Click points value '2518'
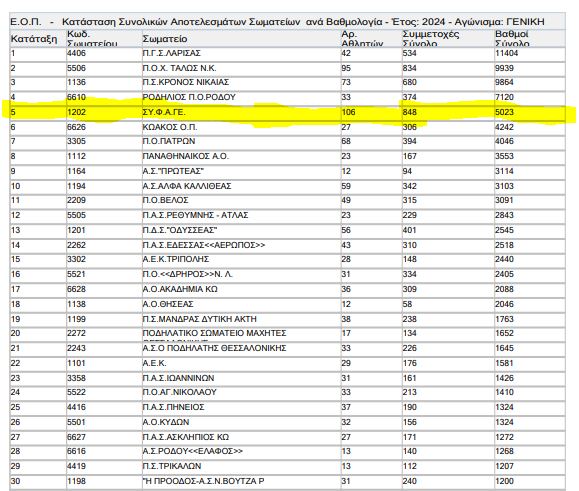579x491 pixels. 504,246
